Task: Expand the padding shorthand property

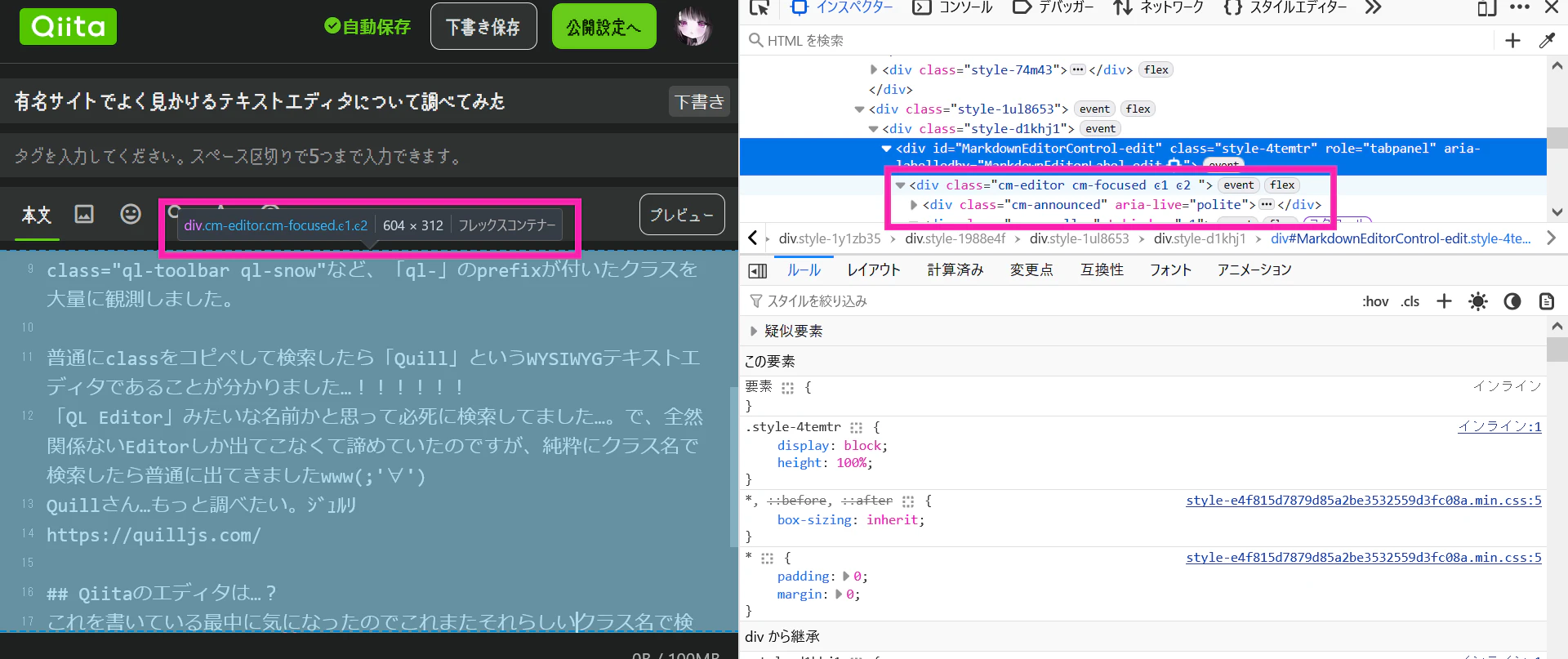Action: point(846,577)
